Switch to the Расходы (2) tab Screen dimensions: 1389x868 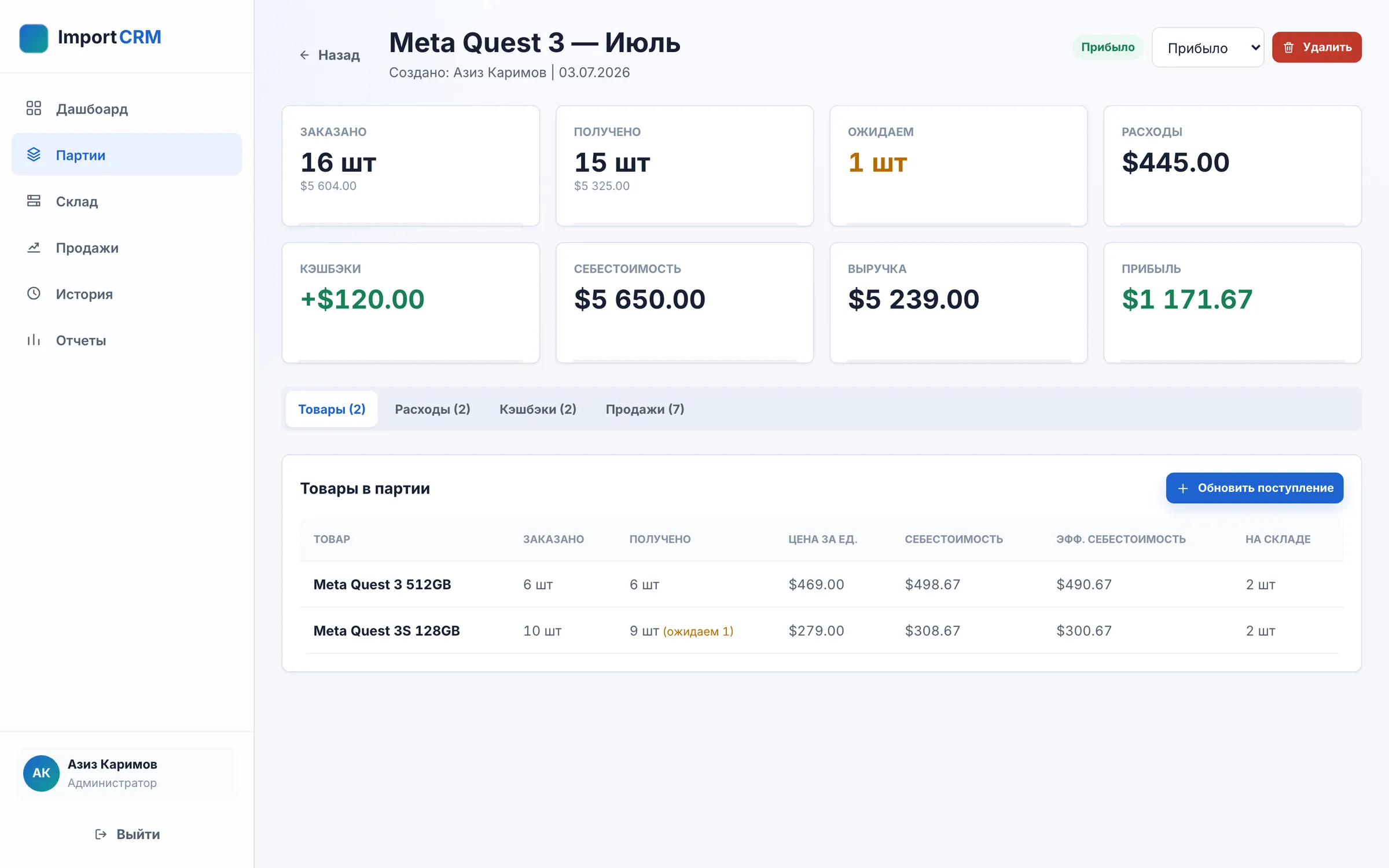click(x=432, y=409)
